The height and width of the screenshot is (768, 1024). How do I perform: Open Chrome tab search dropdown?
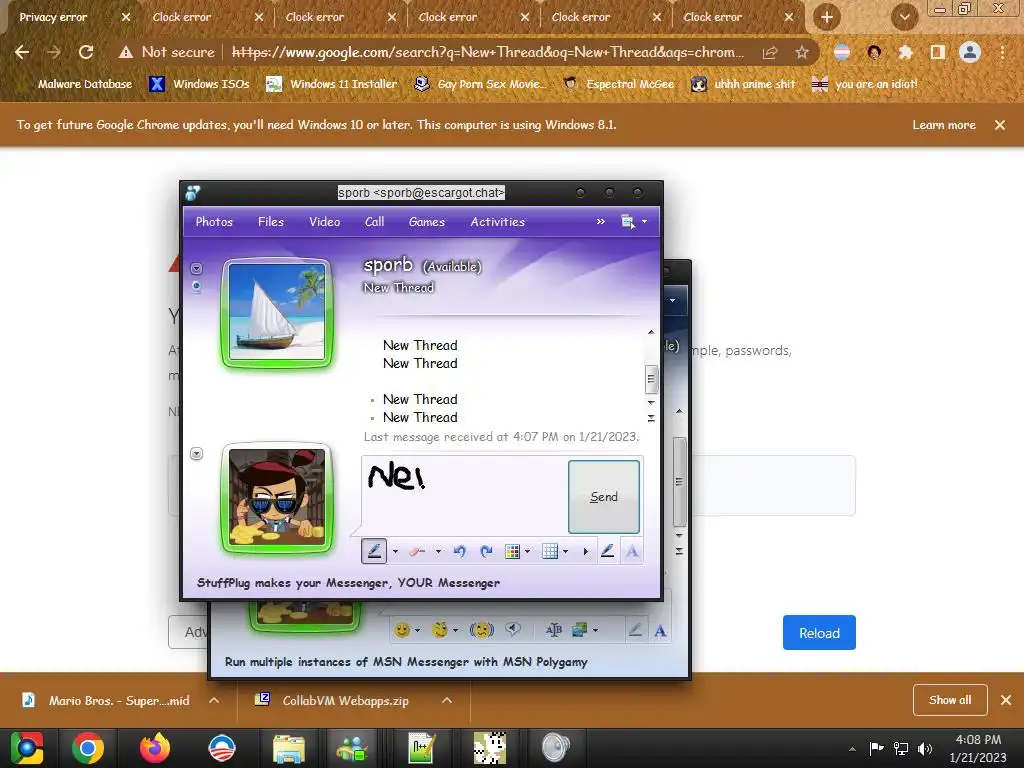(904, 17)
